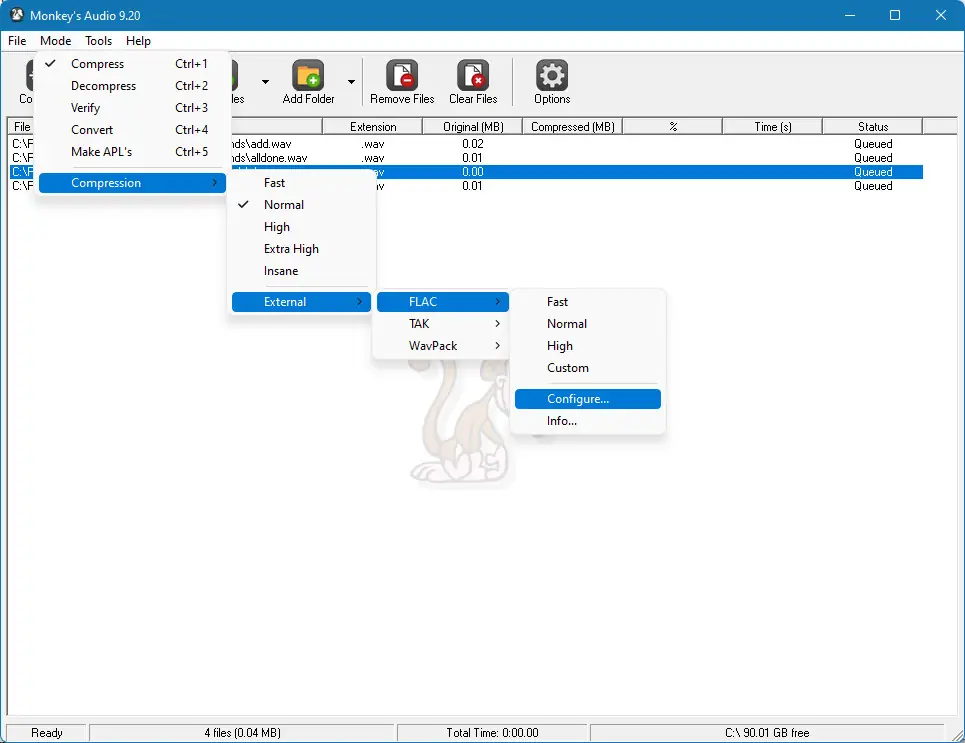Select Extra High compression level
The height and width of the screenshot is (743, 965).
302,249
